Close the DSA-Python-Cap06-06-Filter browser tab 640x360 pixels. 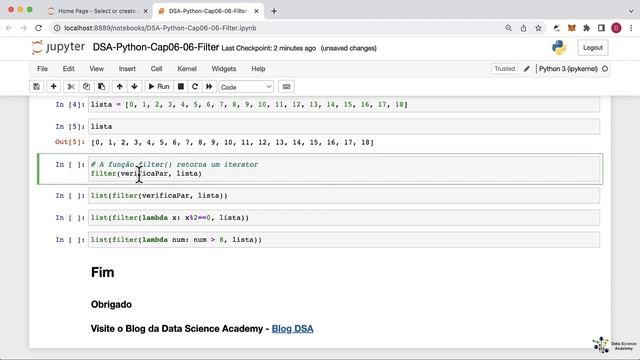(256, 11)
